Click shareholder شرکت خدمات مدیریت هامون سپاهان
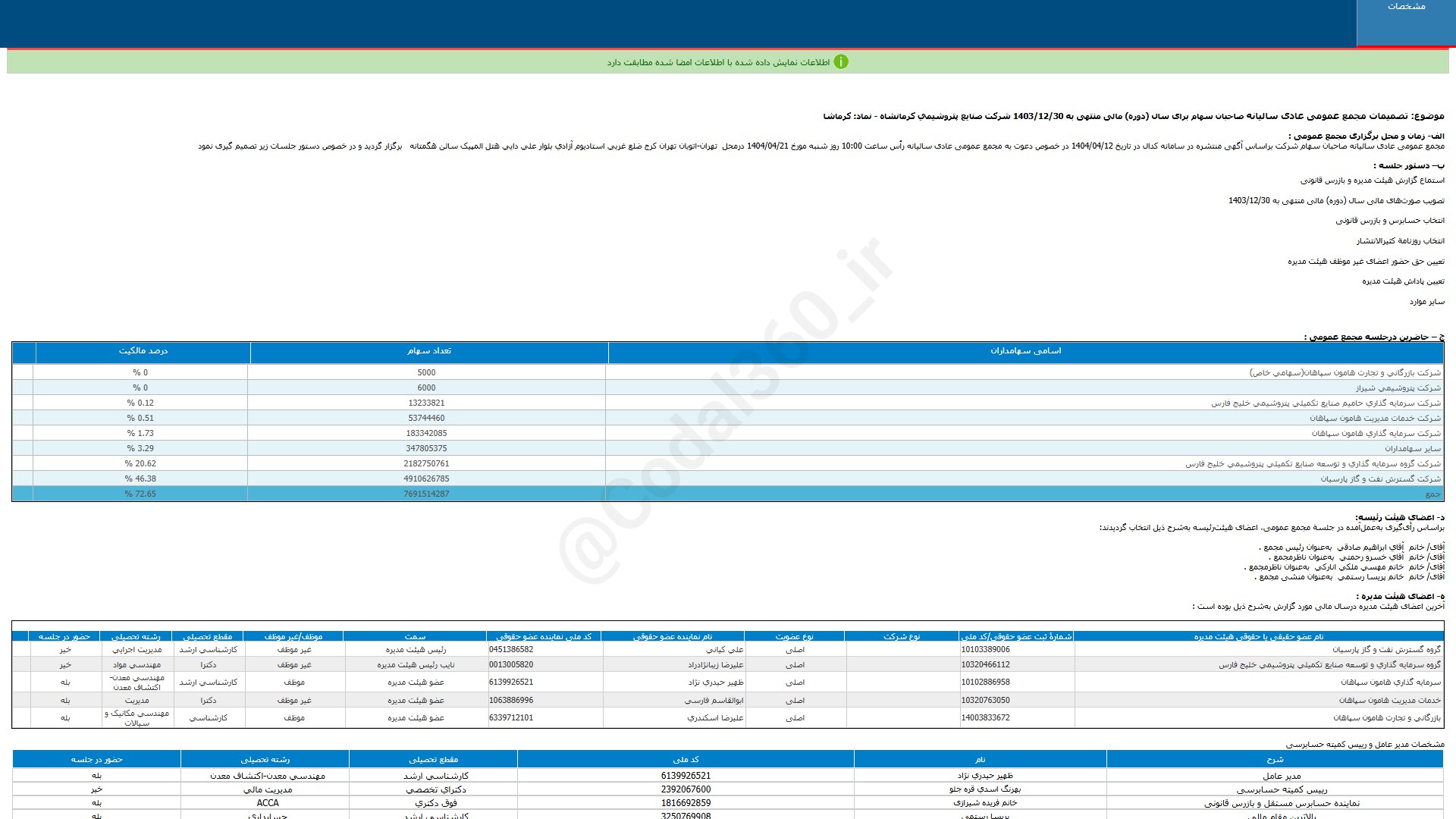1456x819 pixels. pos(1375,418)
